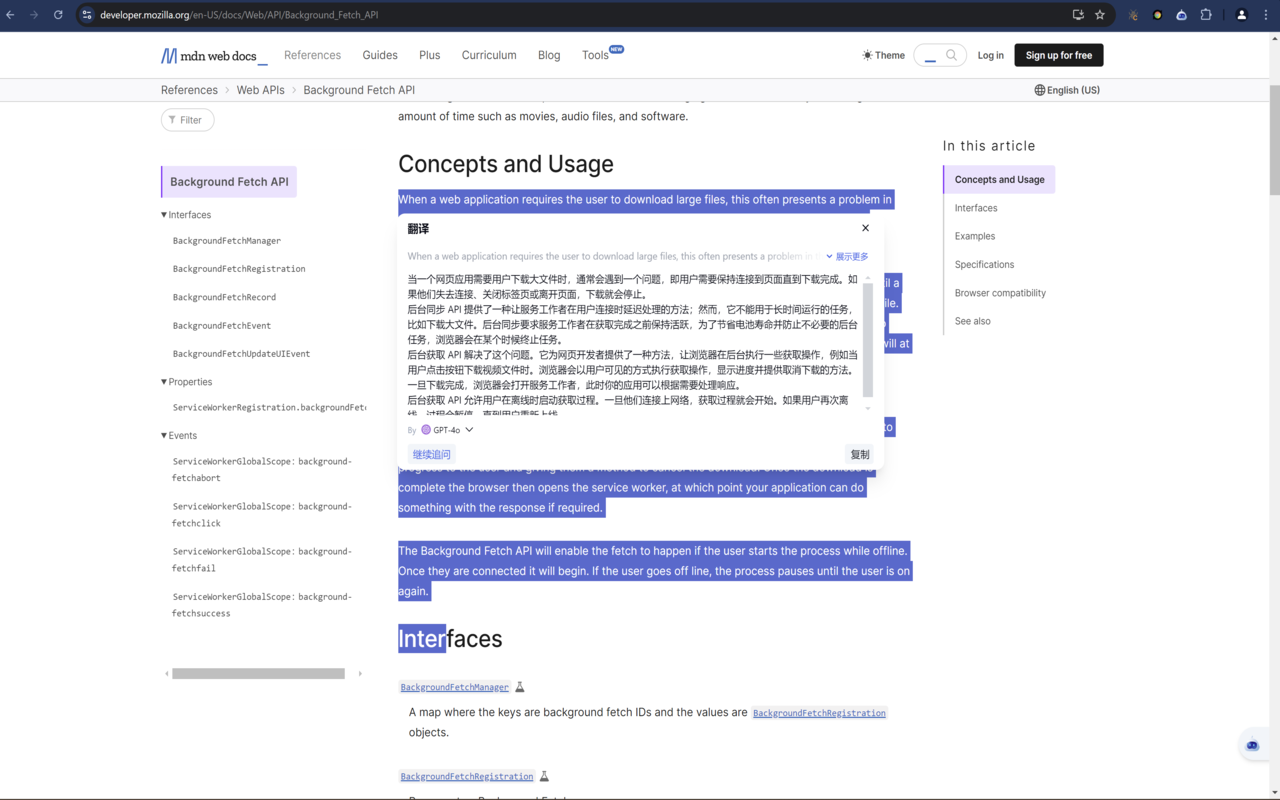The image size is (1280, 800).
Task: Click the experimental flask icon beside BackgroundFetchManager
Action: click(x=520, y=687)
